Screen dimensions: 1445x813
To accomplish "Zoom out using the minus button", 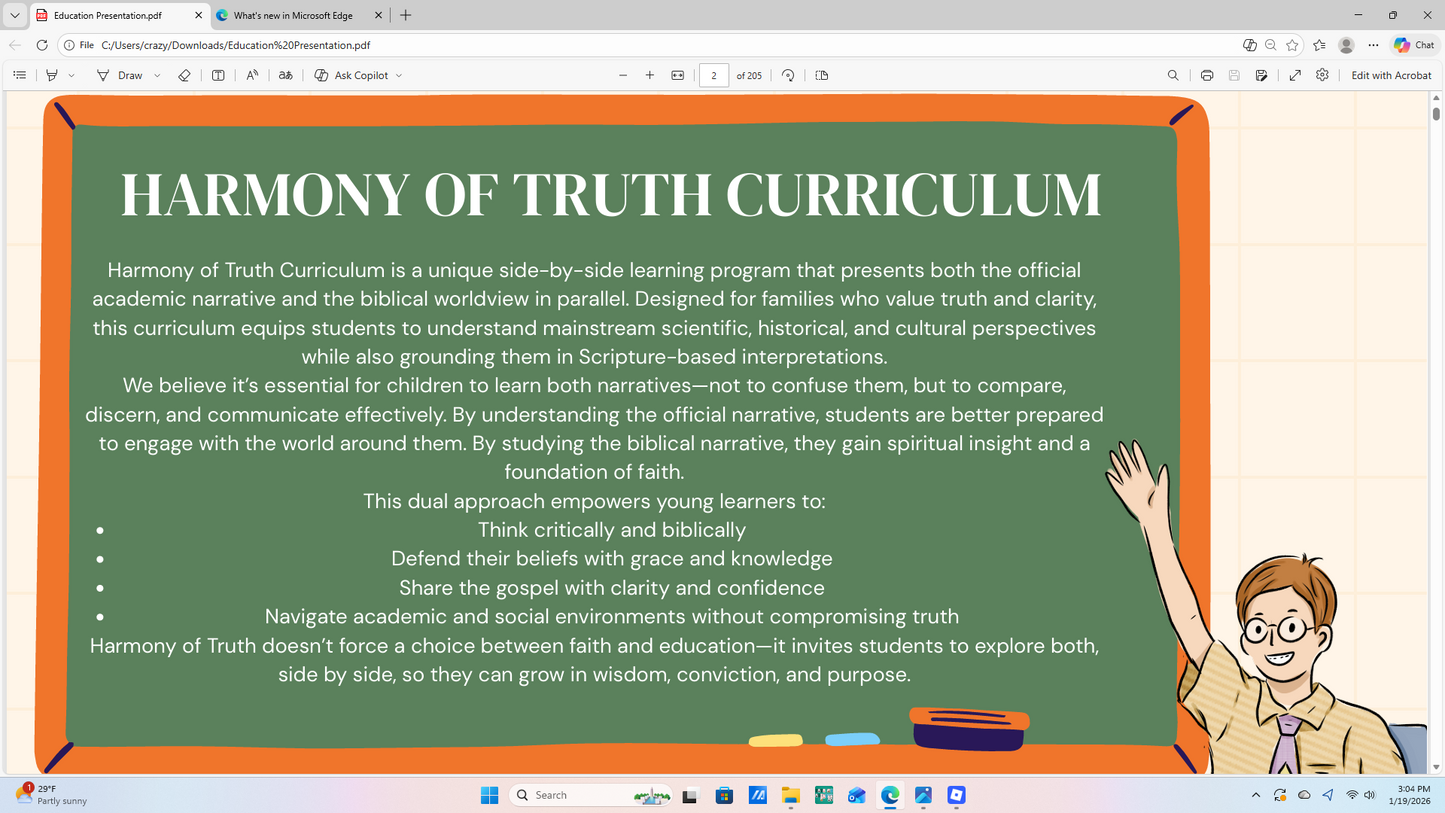I will pyautogui.click(x=623, y=75).
